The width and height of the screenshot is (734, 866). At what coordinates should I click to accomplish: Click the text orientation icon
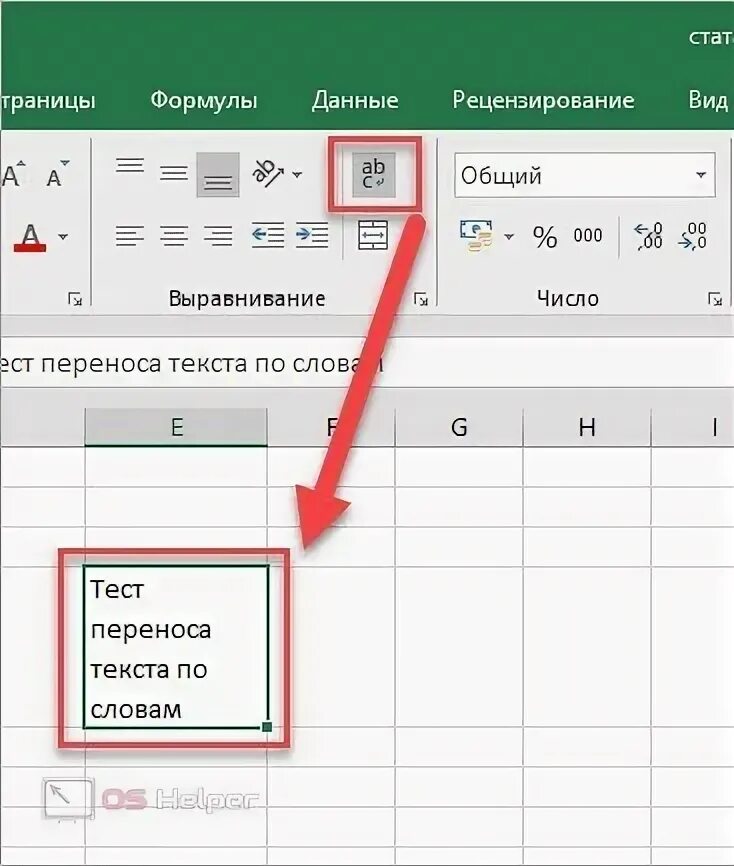tap(268, 173)
